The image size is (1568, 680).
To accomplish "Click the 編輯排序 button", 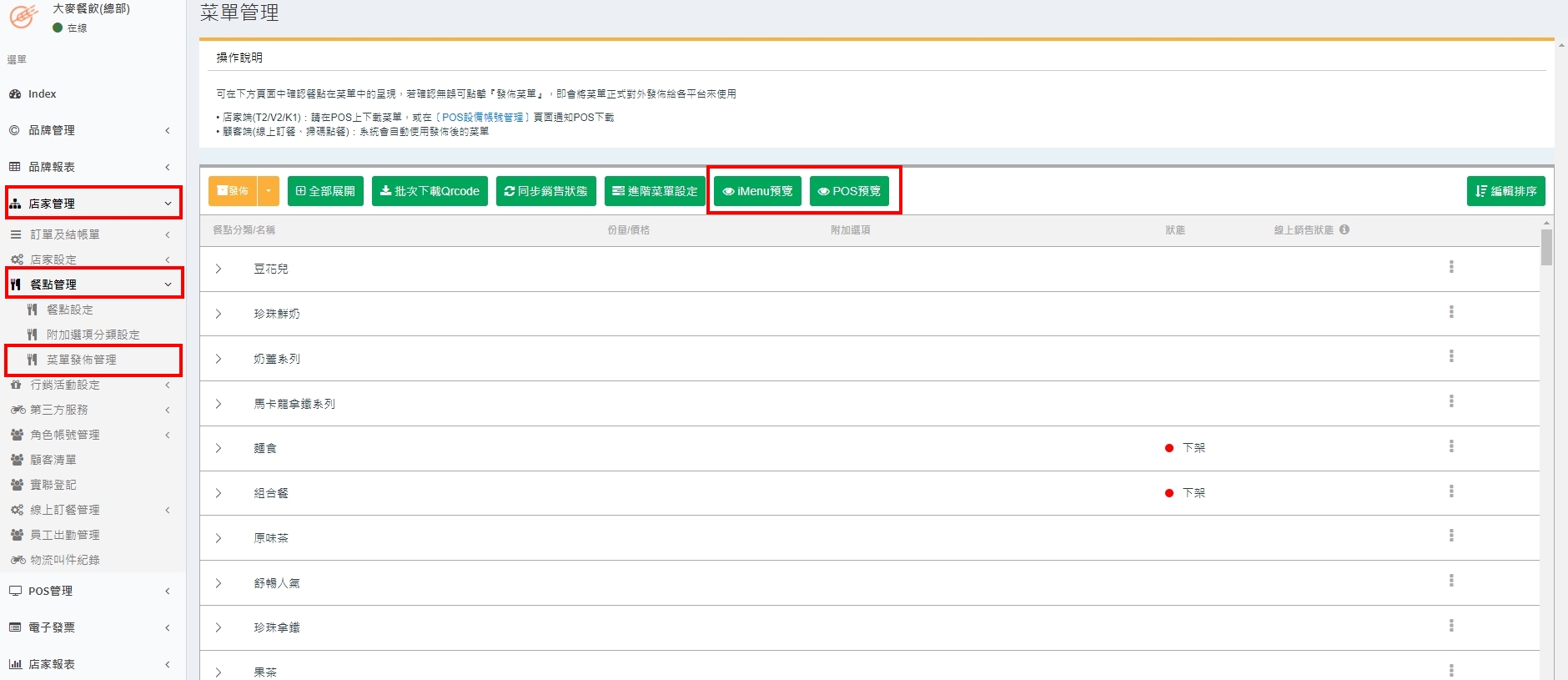I will 1505,191.
